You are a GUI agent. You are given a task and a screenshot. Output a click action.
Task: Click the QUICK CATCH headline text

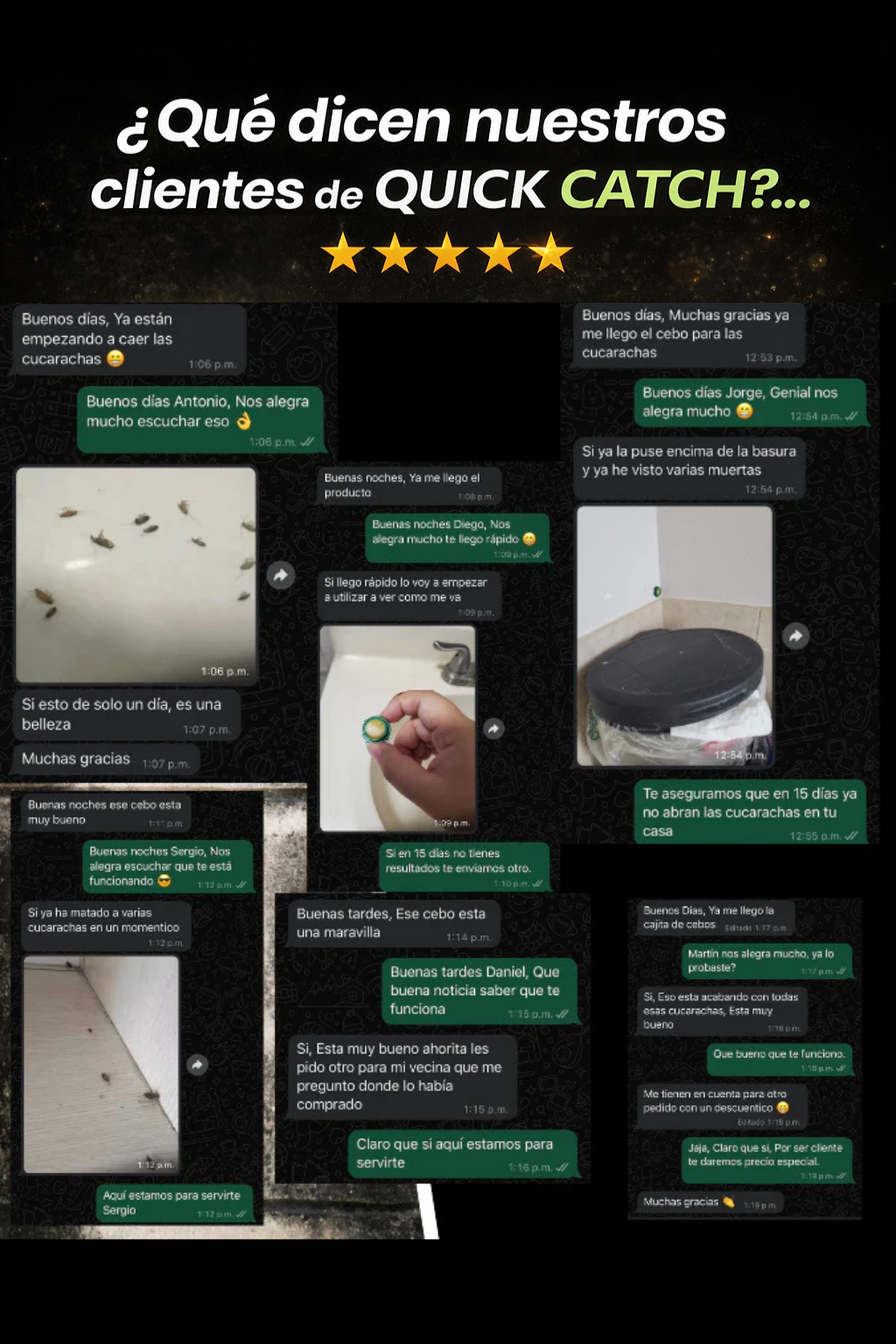(x=592, y=189)
